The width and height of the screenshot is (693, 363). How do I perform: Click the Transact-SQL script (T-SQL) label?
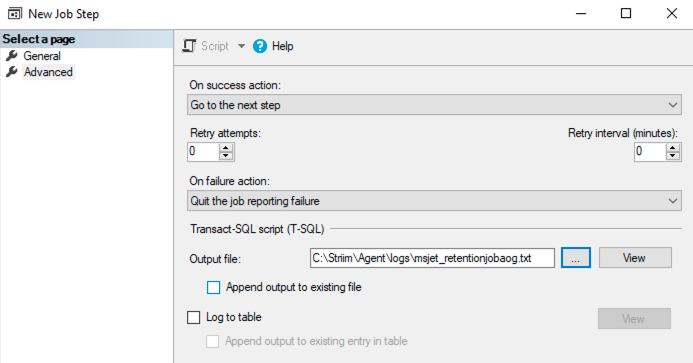click(257, 229)
